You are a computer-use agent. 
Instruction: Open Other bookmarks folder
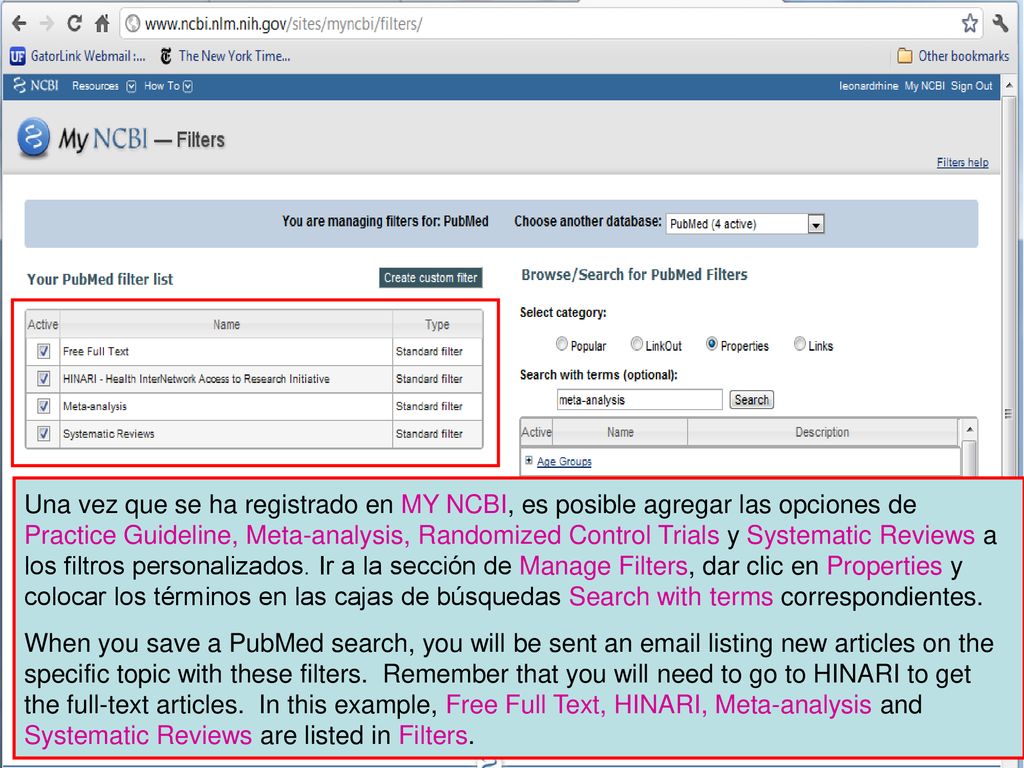point(953,56)
